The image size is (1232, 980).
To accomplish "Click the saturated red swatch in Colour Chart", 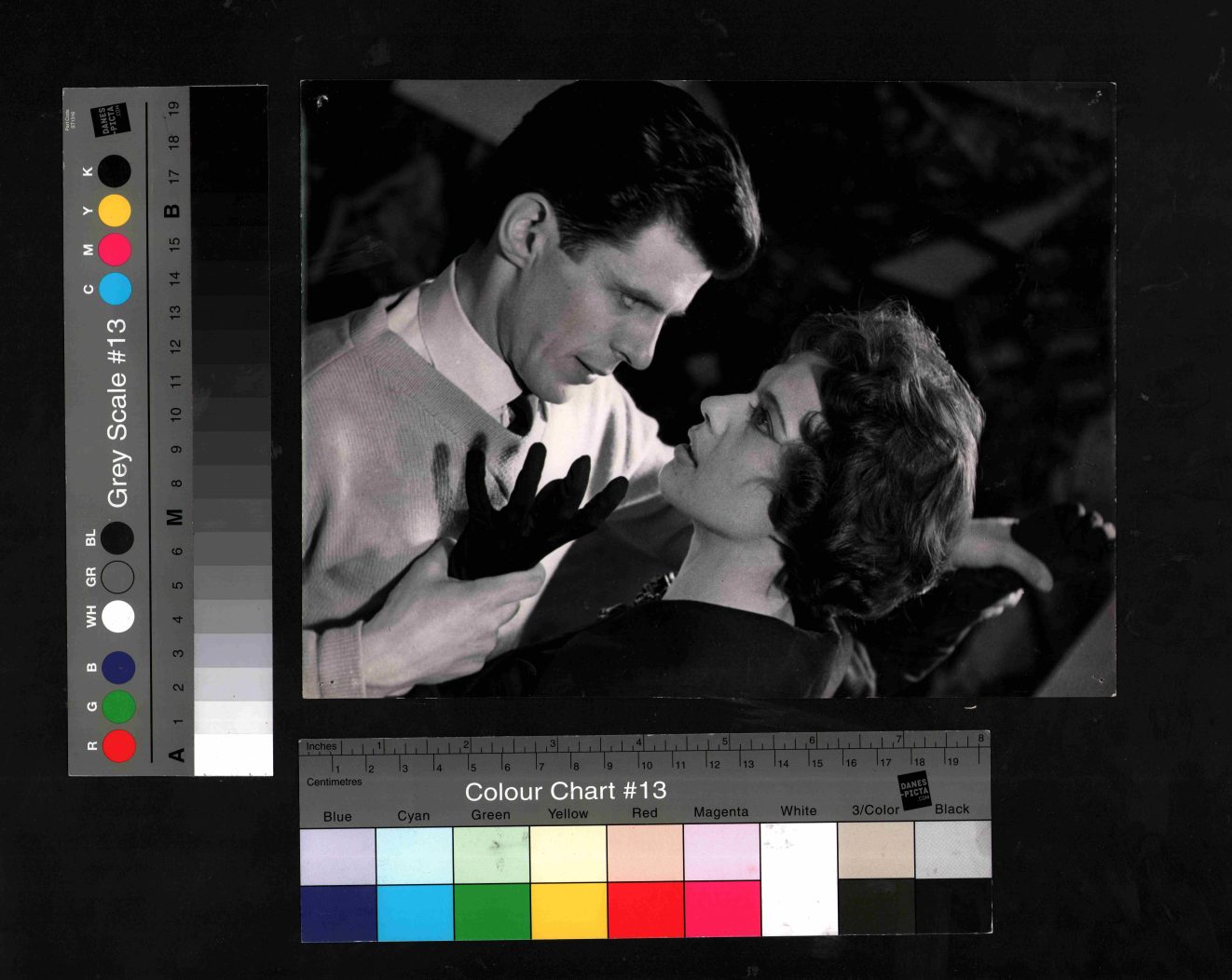I will [x=645, y=910].
